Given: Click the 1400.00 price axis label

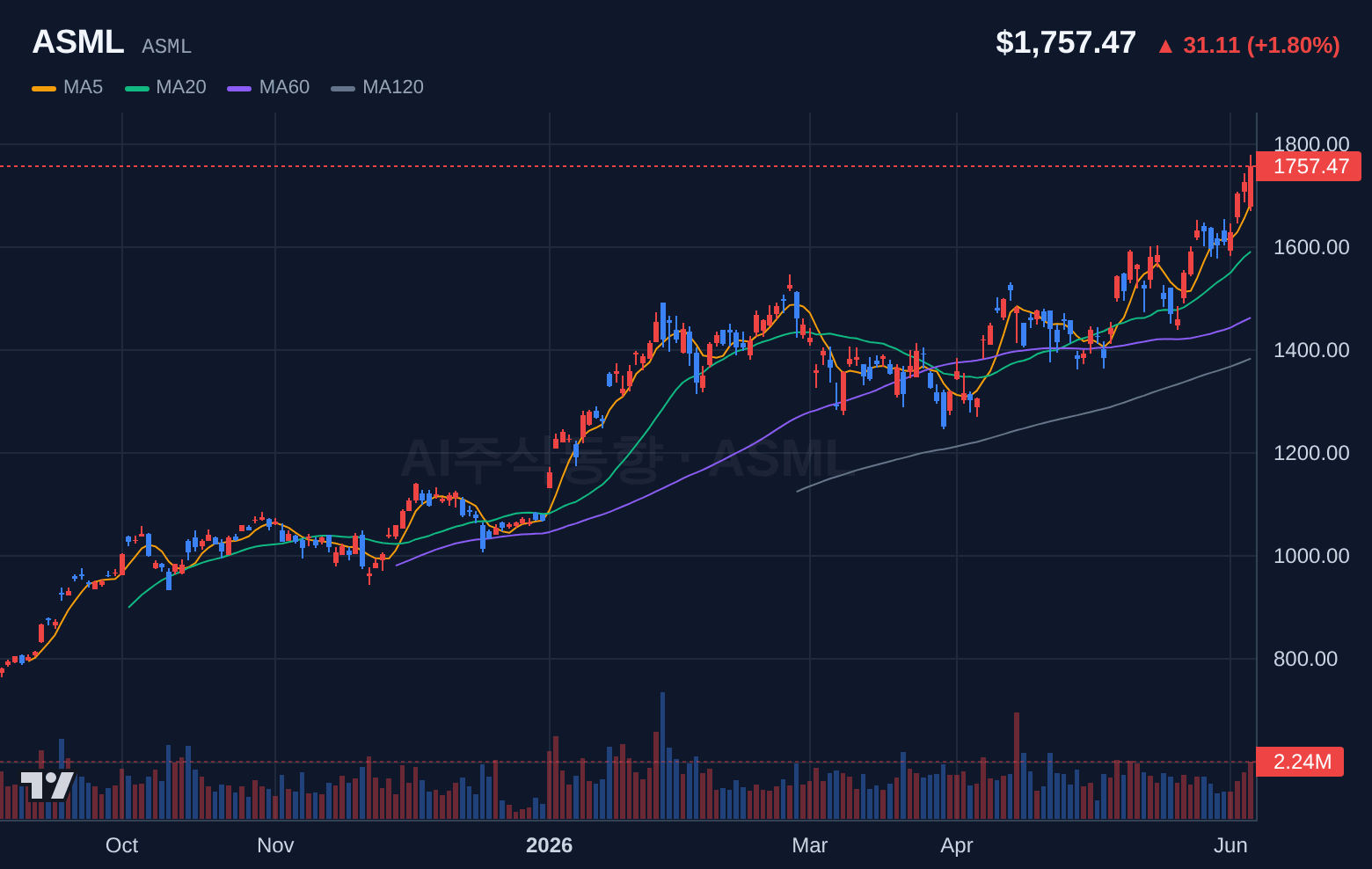Looking at the screenshot, I should tap(1311, 350).
